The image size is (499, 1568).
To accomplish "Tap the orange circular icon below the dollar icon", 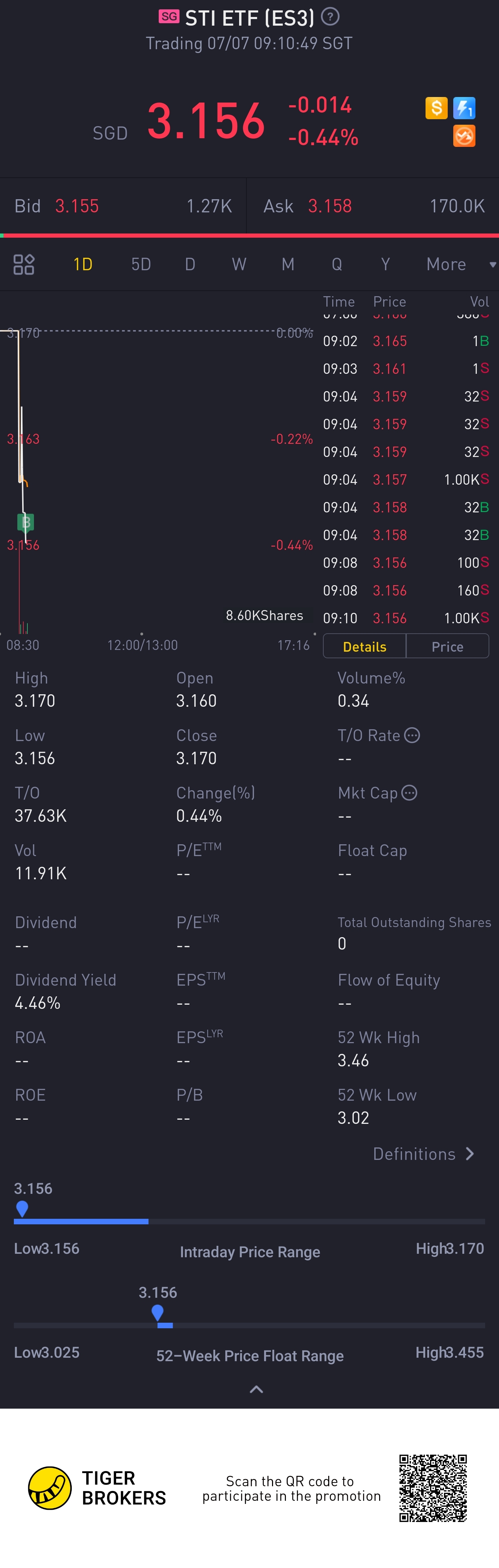I will coord(464,136).
